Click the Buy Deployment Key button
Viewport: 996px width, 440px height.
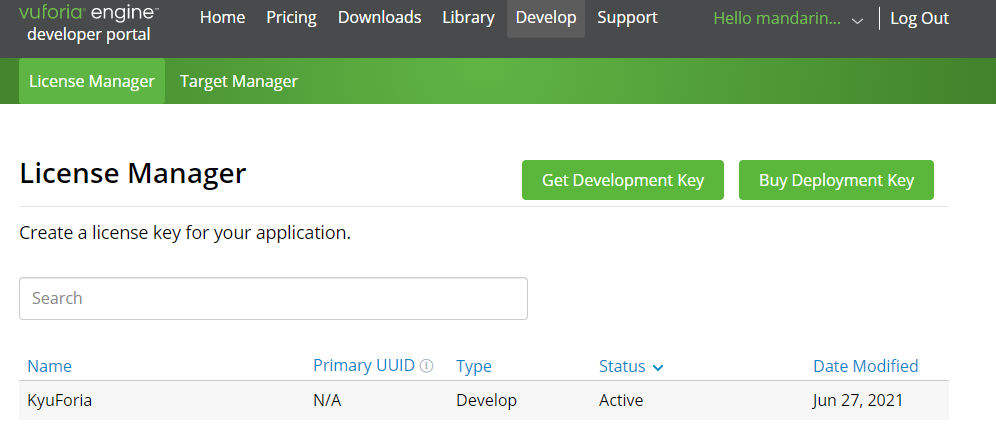point(836,180)
